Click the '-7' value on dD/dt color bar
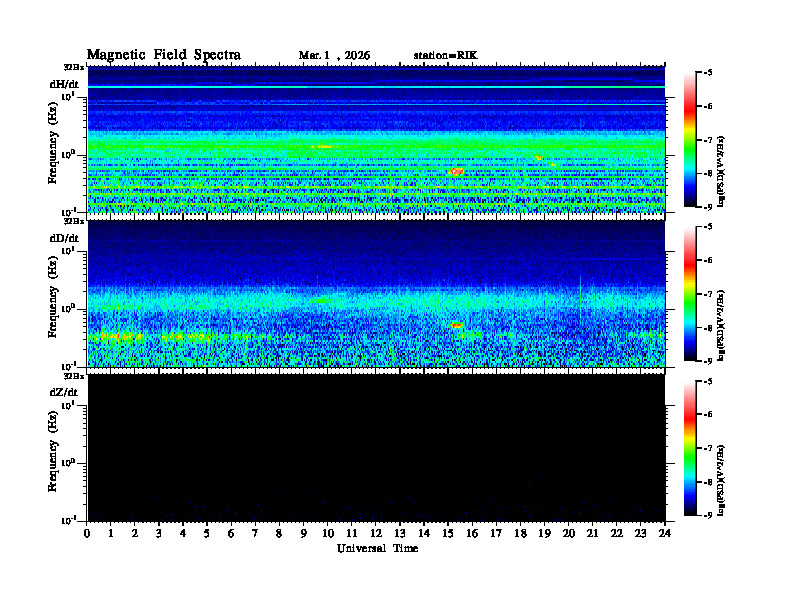 708,294
